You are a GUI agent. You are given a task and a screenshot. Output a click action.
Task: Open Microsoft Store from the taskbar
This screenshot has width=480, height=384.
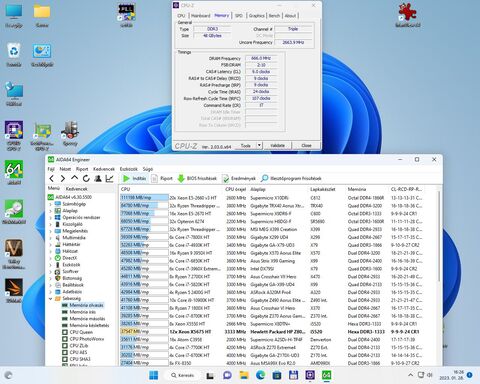[277, 375]
